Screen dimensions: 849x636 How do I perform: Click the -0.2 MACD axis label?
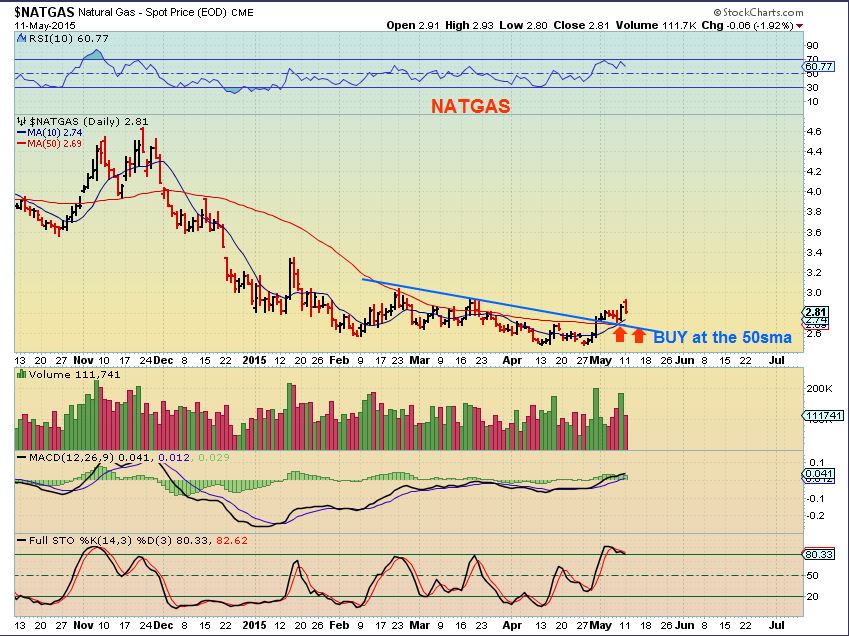(816, 515)
